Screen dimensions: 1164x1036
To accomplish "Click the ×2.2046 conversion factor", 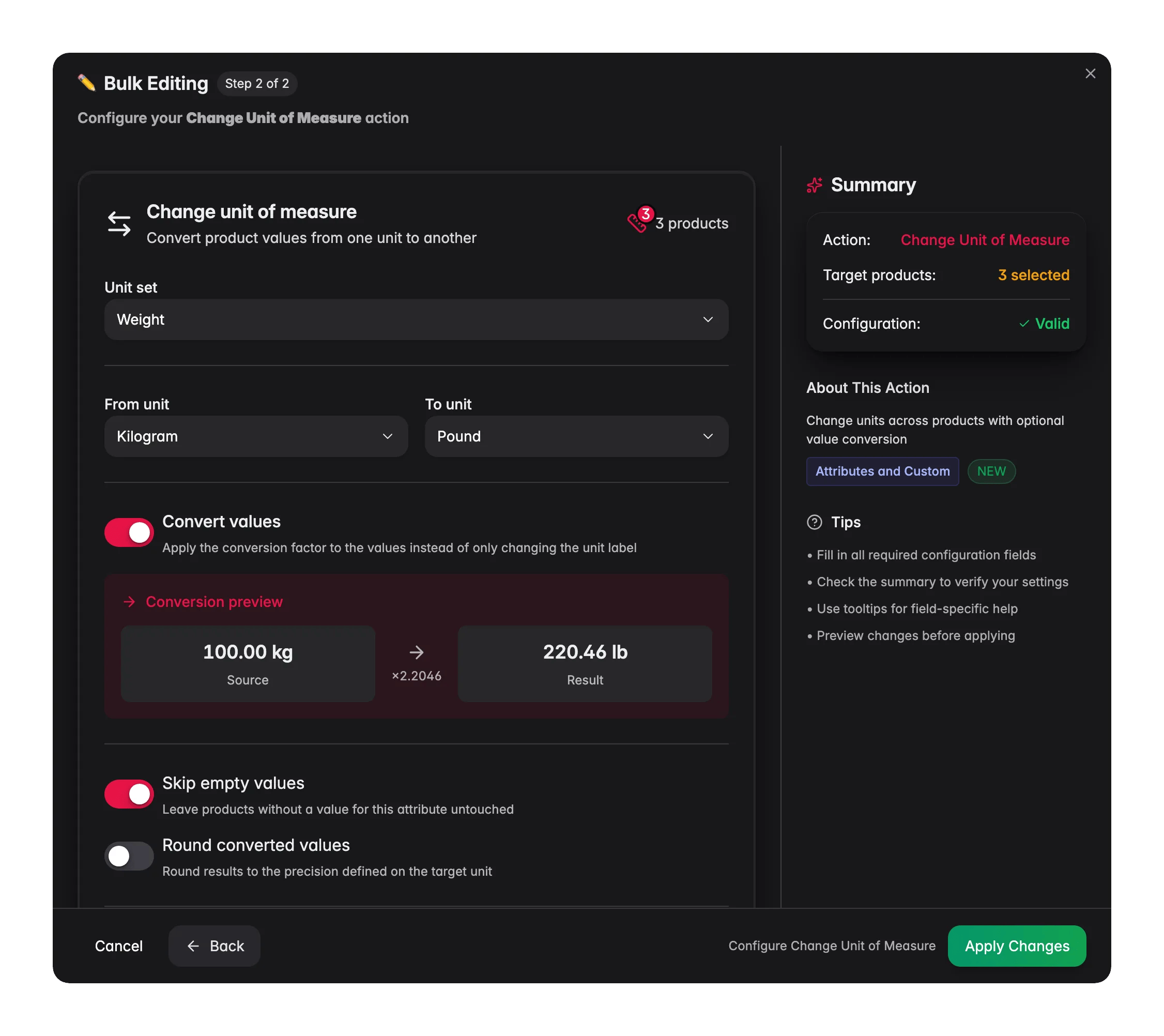I will coord(416,676).
